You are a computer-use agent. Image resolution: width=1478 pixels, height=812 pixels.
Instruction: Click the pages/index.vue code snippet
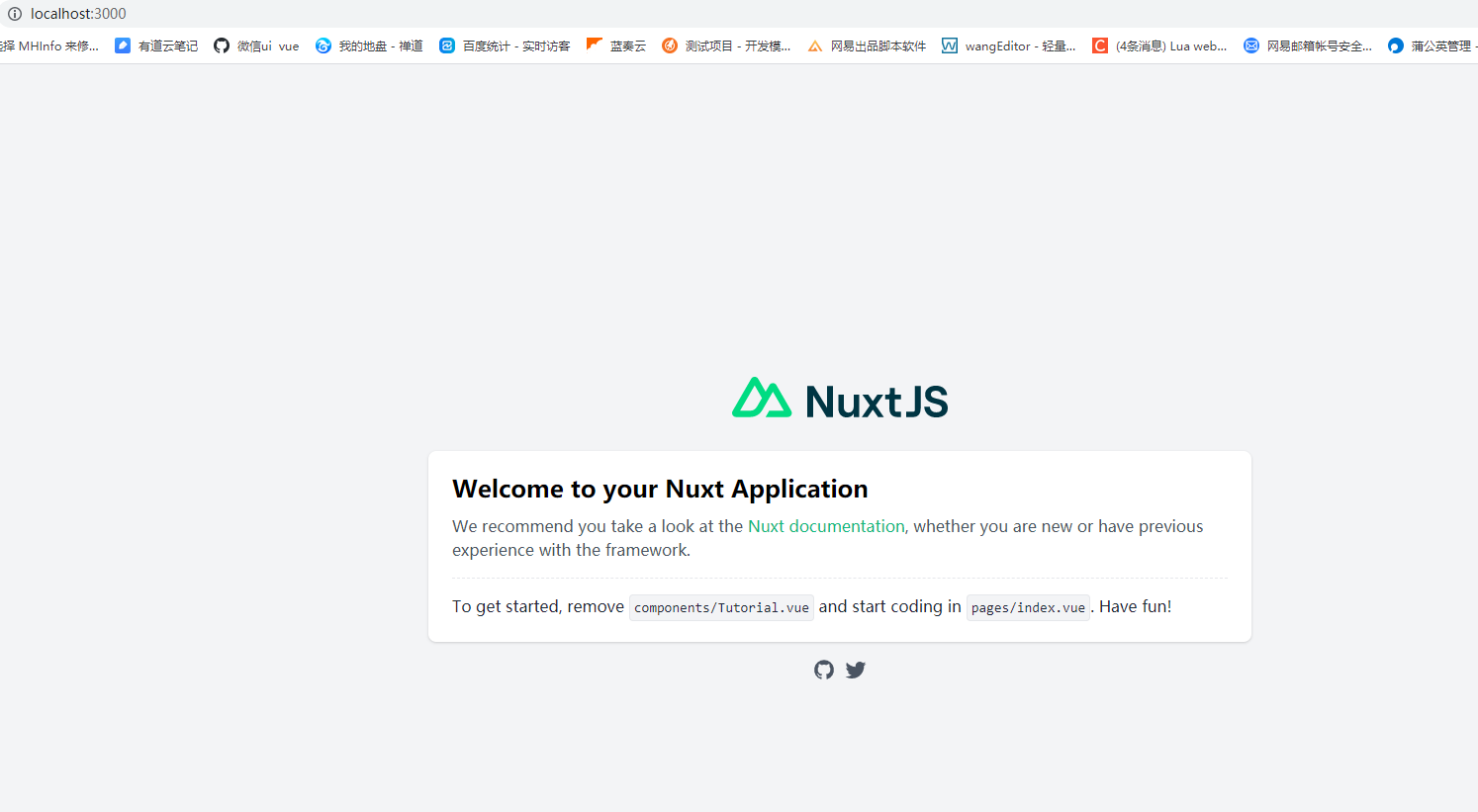(x=1028, y=607)
